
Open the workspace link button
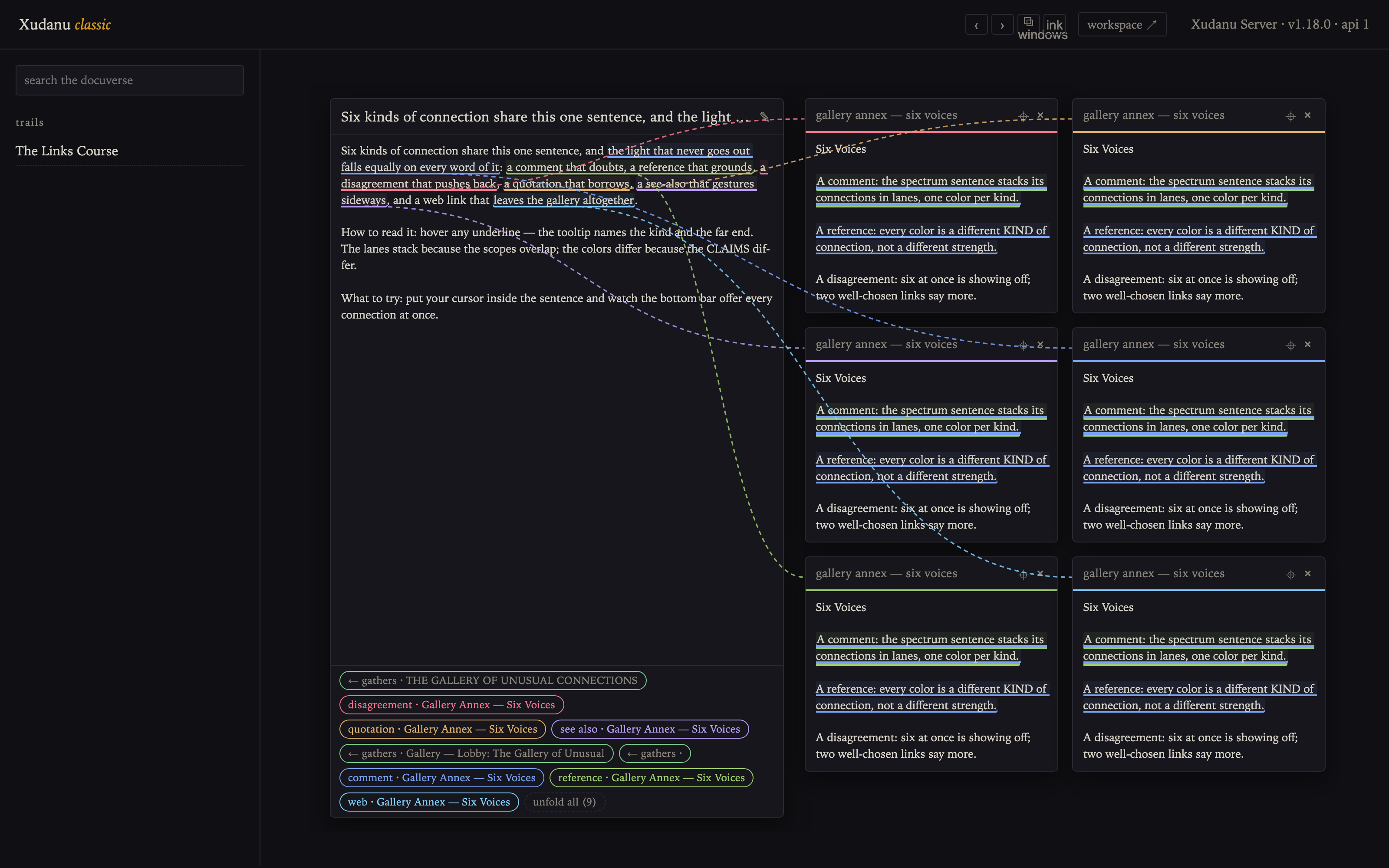point(1122,25)
